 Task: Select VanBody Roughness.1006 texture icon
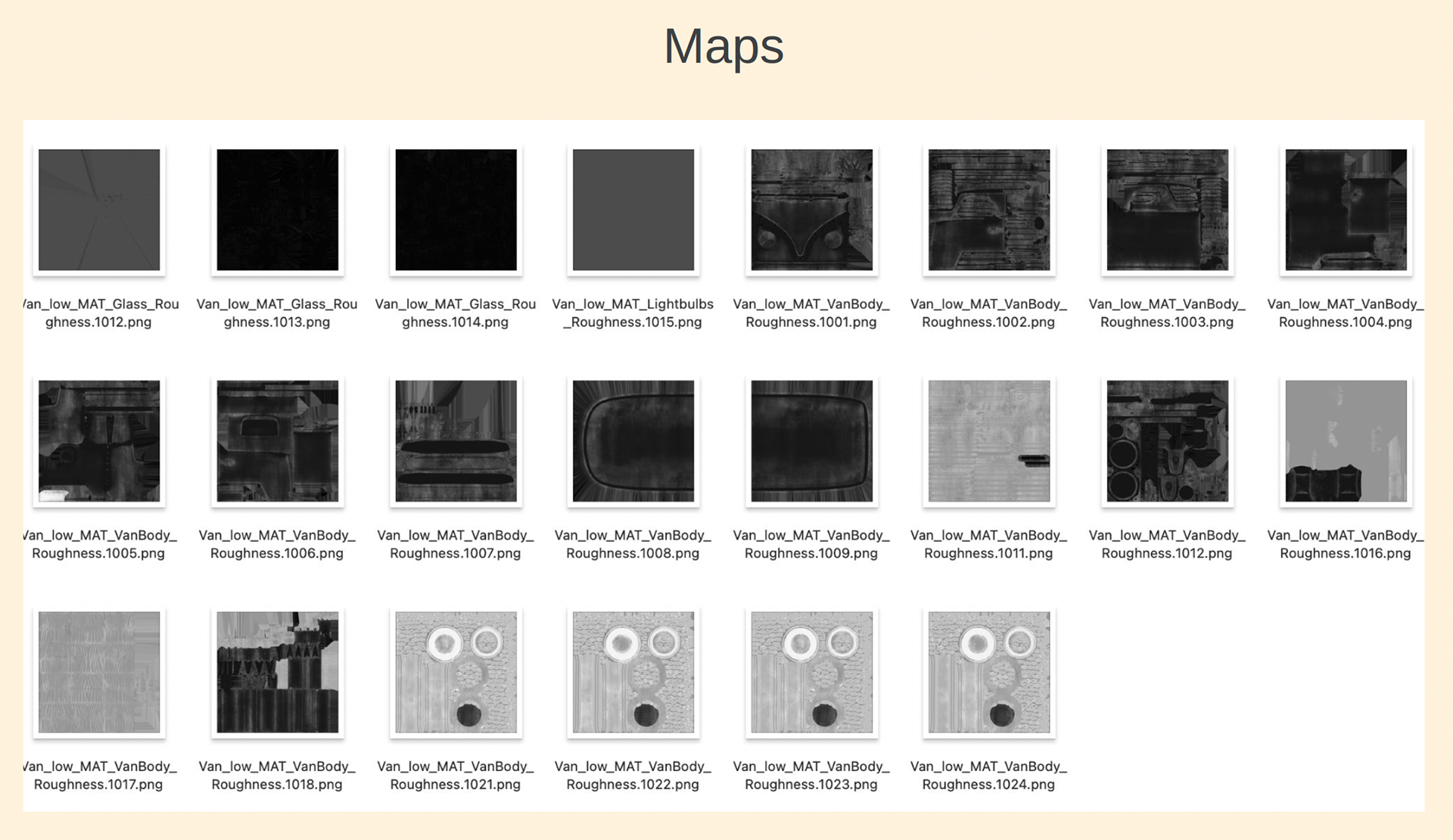tap(277, 440)
